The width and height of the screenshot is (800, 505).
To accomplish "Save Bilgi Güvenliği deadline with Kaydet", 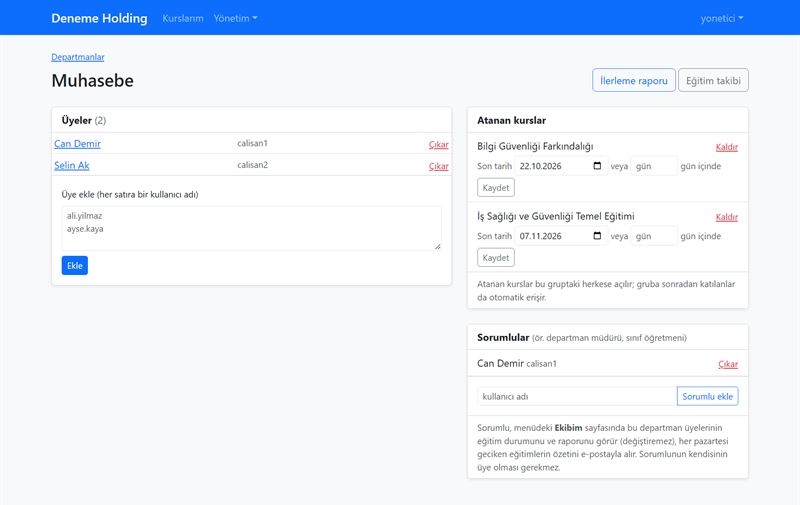I will [x=496, y=187].
